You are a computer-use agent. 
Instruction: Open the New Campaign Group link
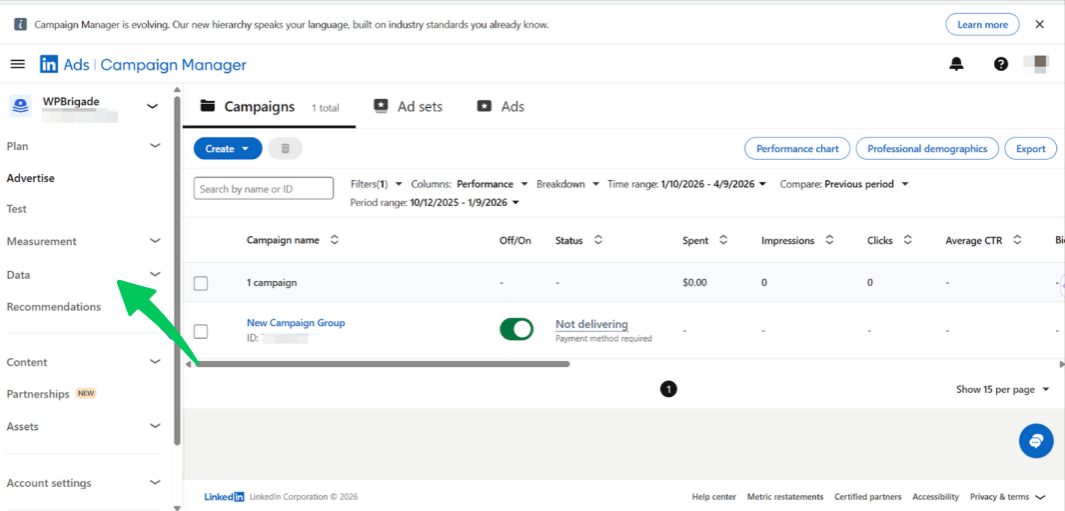295,323
